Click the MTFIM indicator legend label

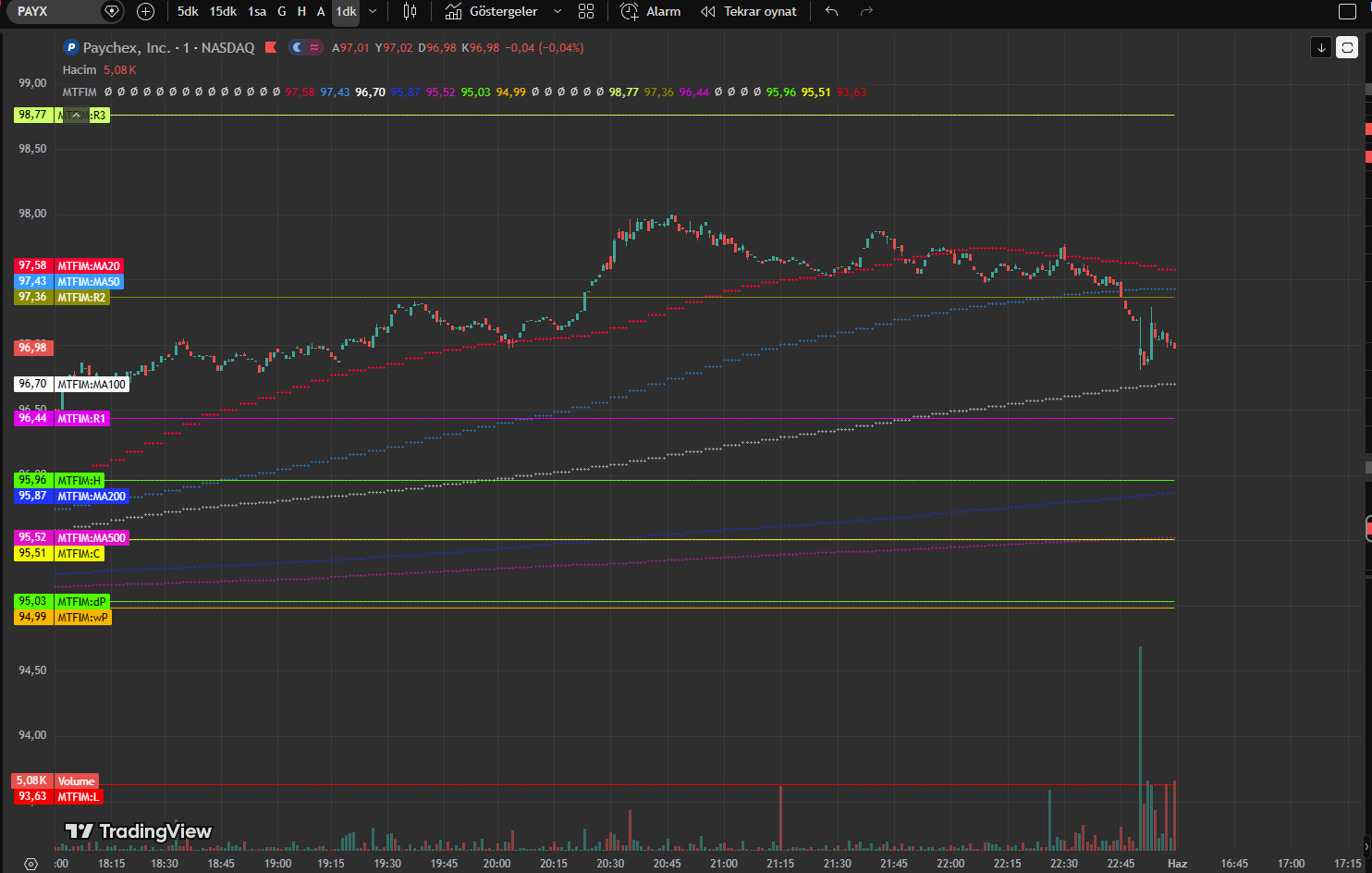tap(80, 92)
